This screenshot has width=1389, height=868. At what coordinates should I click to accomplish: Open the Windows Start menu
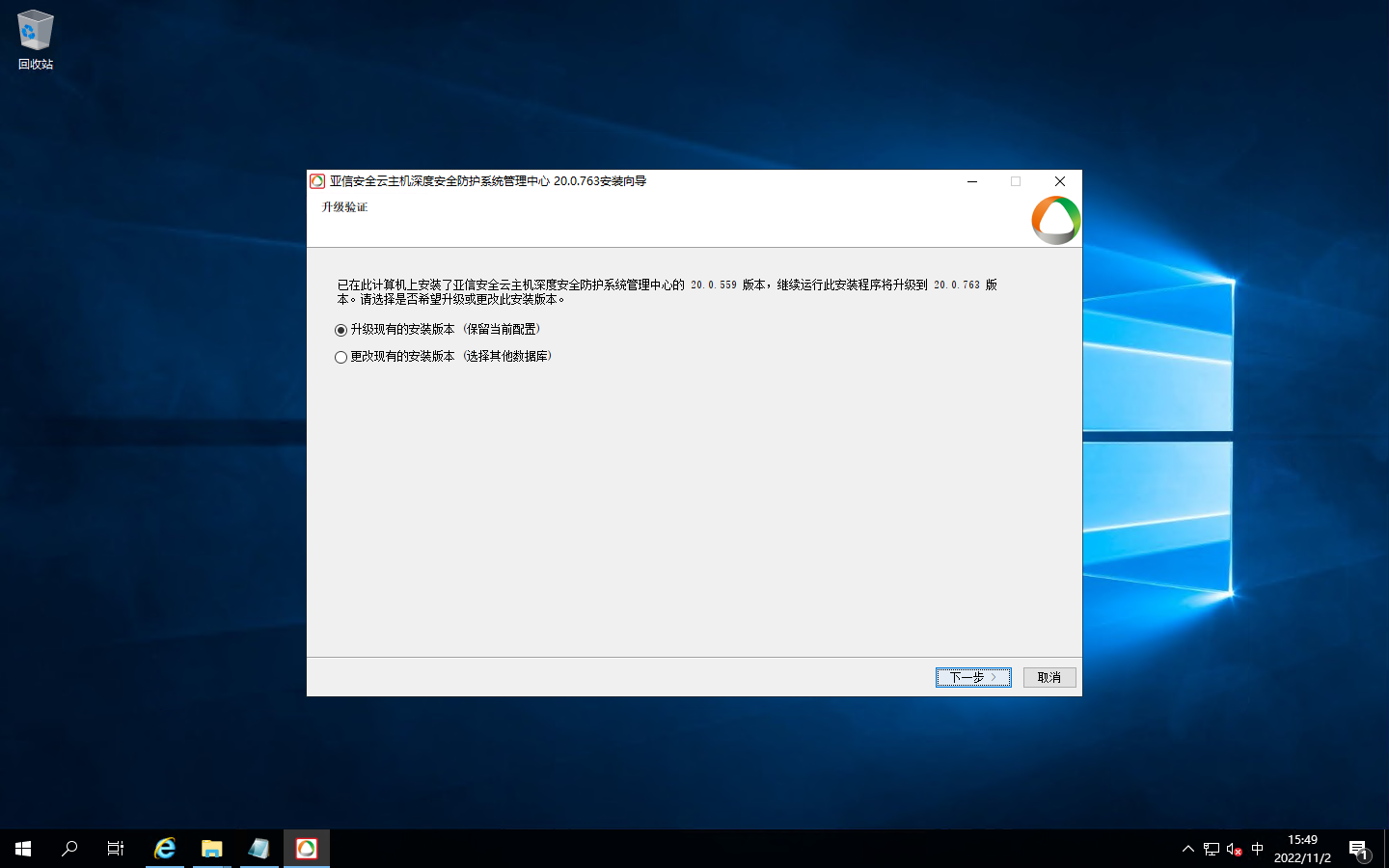click(23, 849)
